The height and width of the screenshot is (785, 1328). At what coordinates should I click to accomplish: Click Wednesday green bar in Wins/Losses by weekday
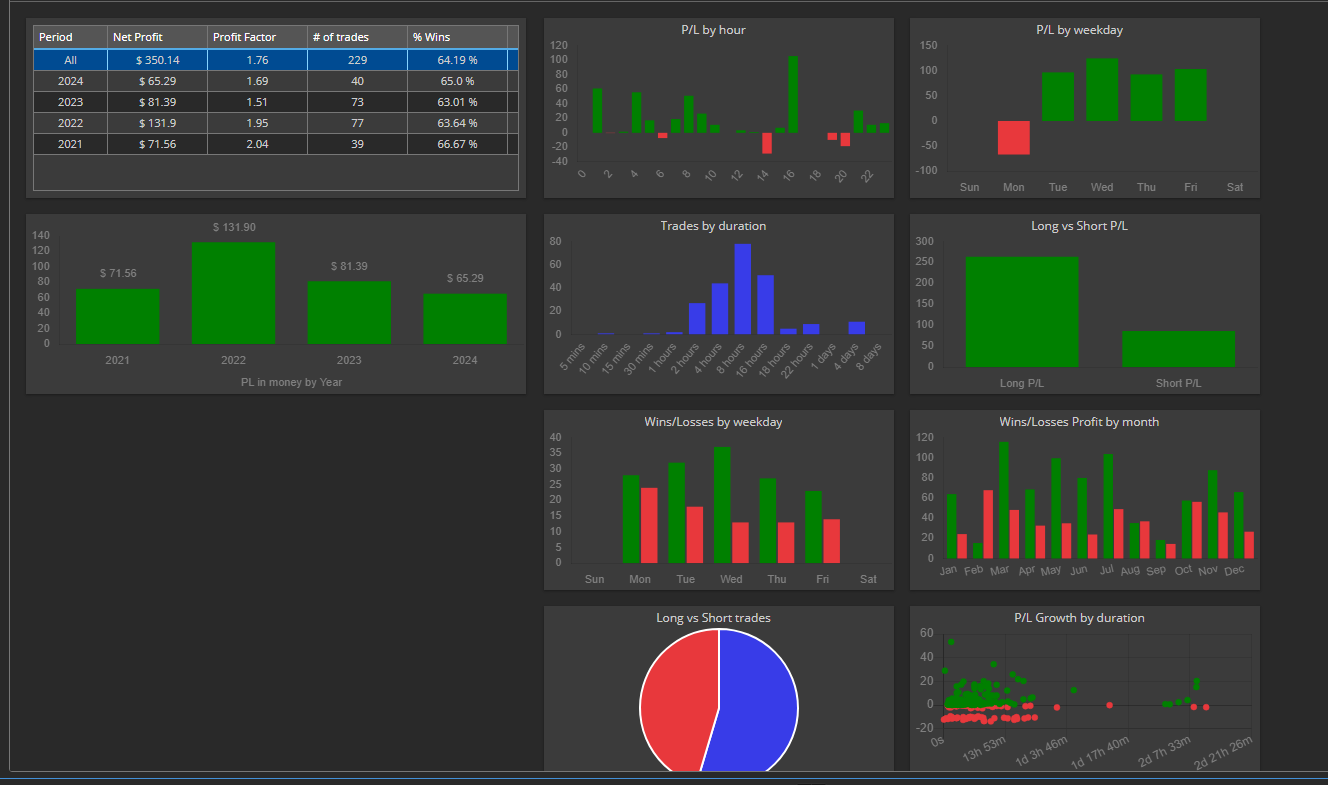(722, 505)
